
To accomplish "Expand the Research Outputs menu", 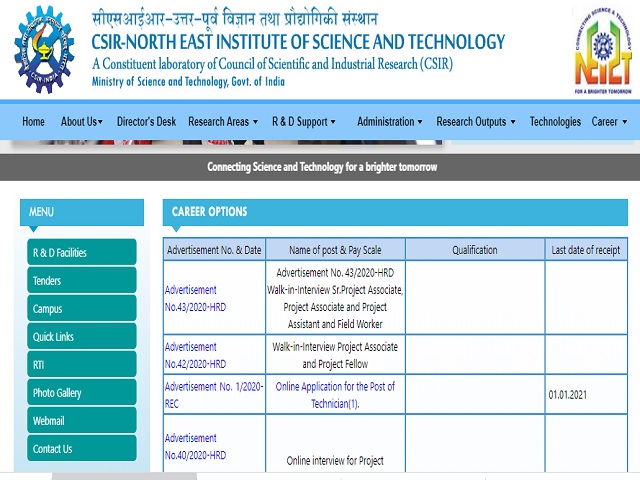I will 476,122.
